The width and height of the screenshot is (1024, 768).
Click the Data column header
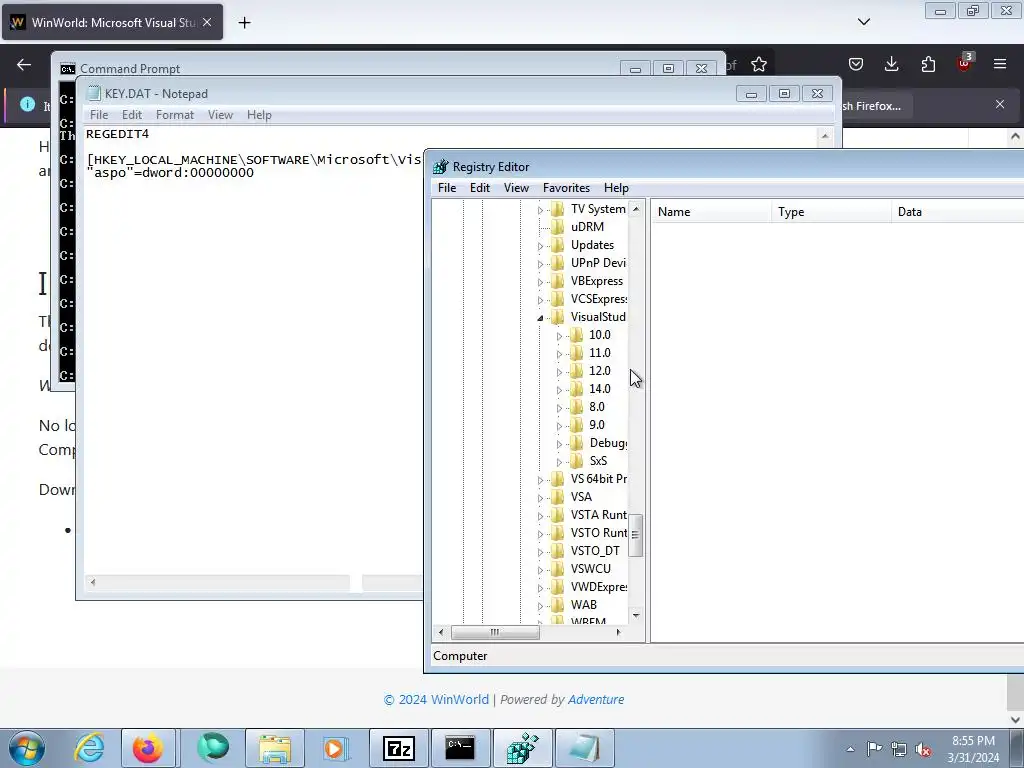[x=957, y=212]
